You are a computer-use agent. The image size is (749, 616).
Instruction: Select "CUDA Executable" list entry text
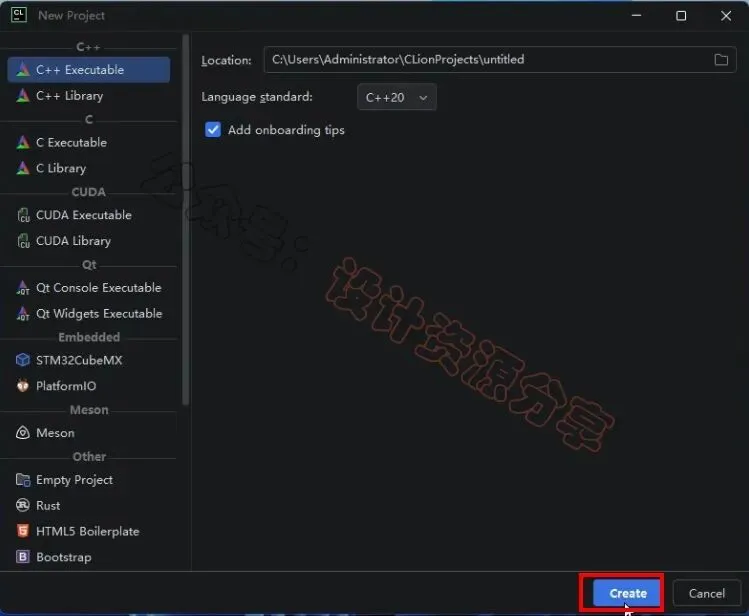click(x=84, y=215)
